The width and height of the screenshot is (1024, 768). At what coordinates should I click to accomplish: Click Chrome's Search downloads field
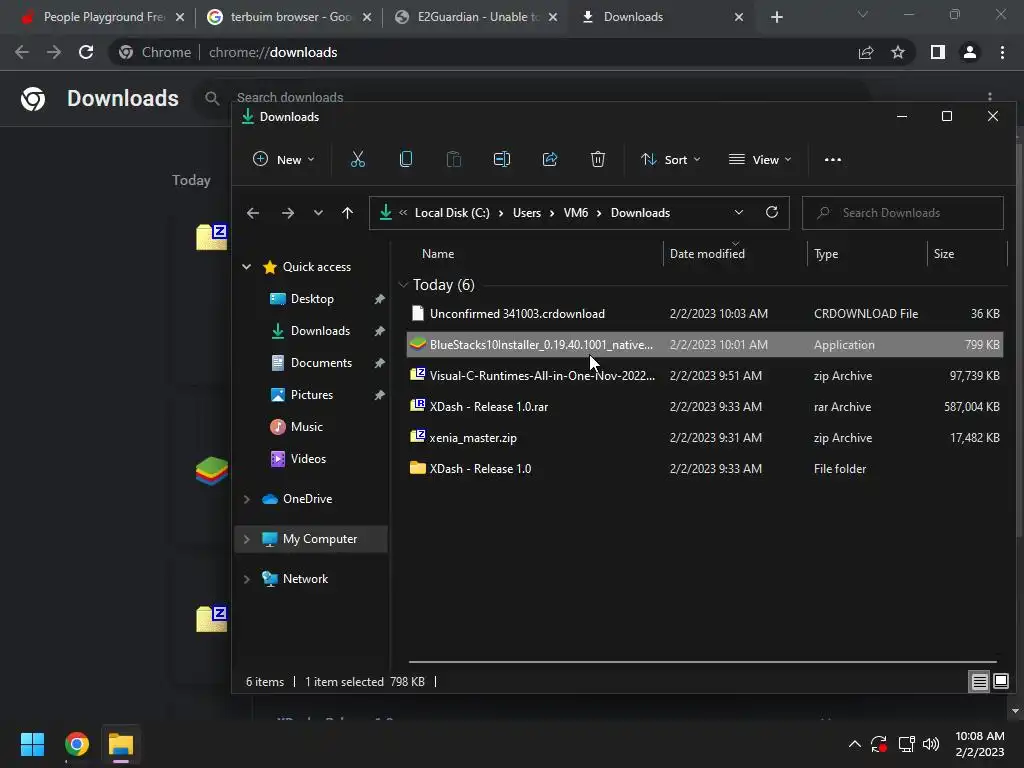[289, 97]
